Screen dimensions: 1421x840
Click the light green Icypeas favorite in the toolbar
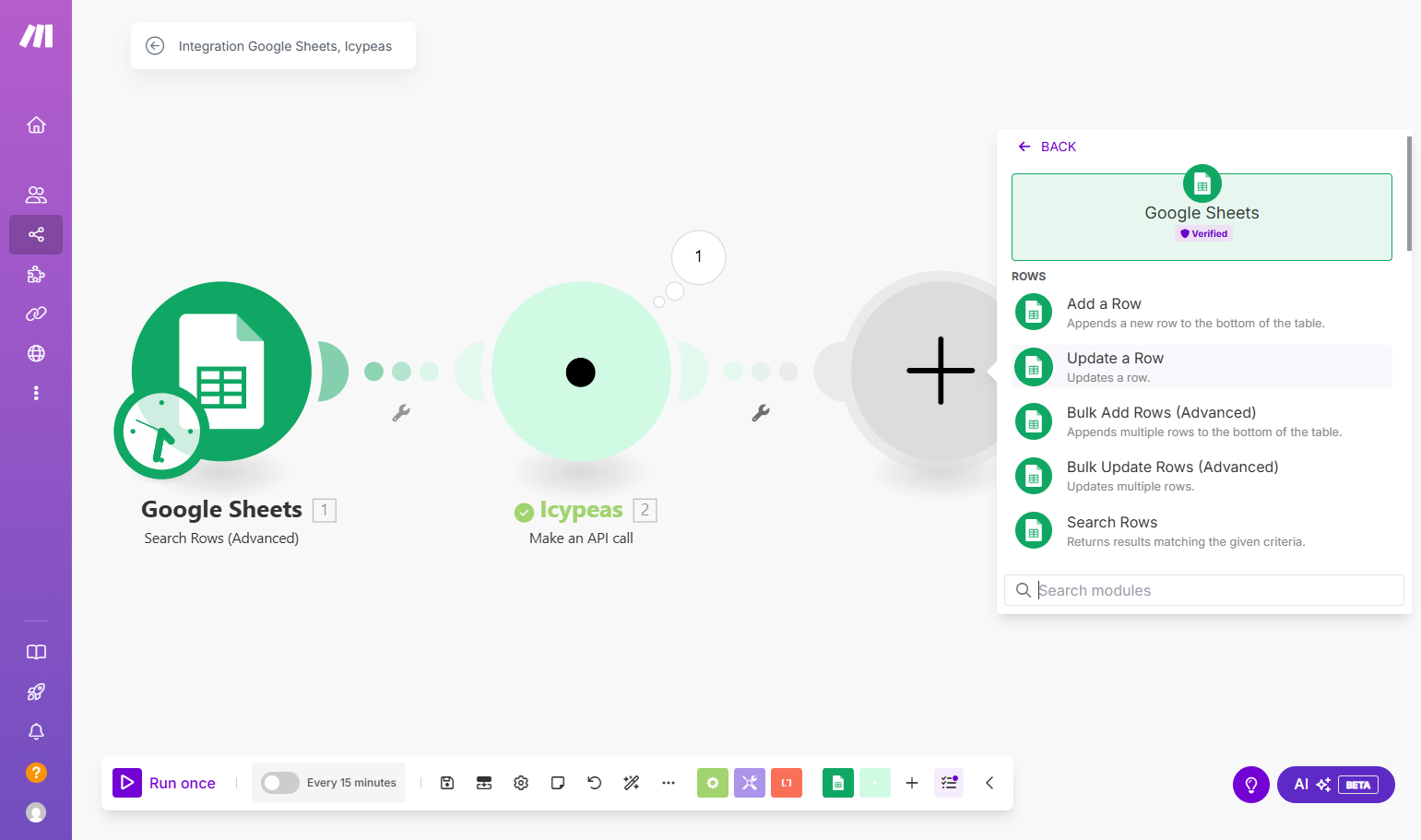875,783
